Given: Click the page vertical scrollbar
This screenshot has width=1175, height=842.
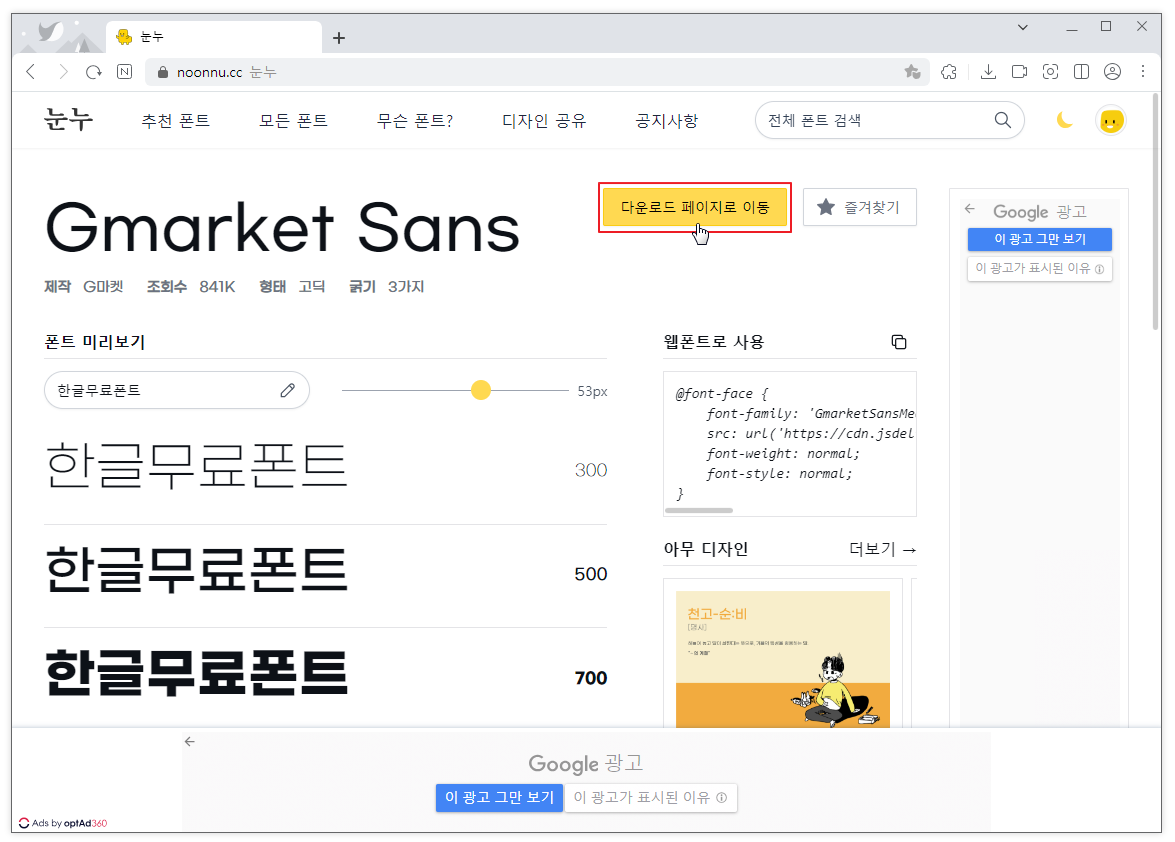Looking at the screenshot, I should tap(1155, 212).
